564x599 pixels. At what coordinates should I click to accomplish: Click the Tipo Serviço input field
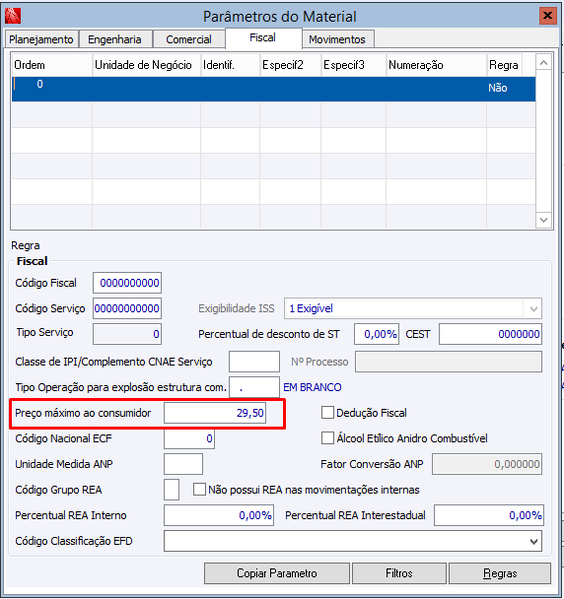point(127,334)
